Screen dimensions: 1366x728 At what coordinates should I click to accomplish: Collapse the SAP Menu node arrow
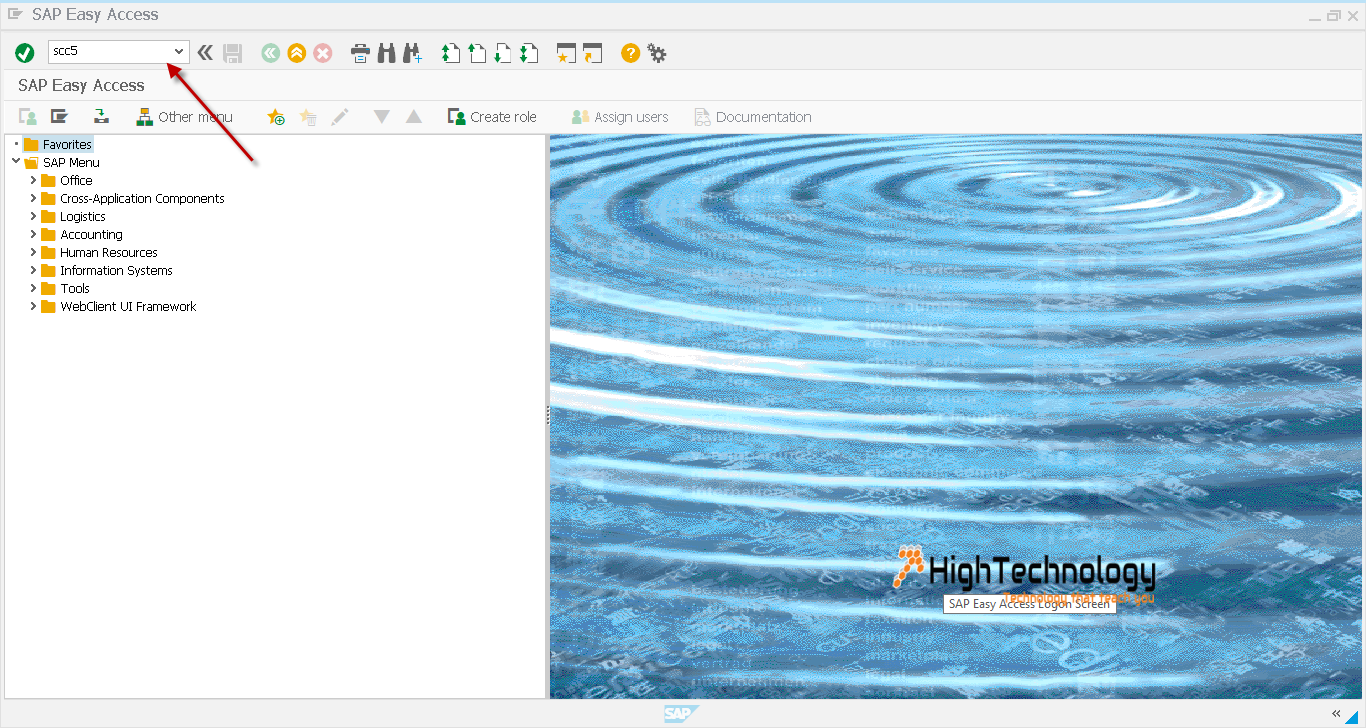[x=16, y=162]
